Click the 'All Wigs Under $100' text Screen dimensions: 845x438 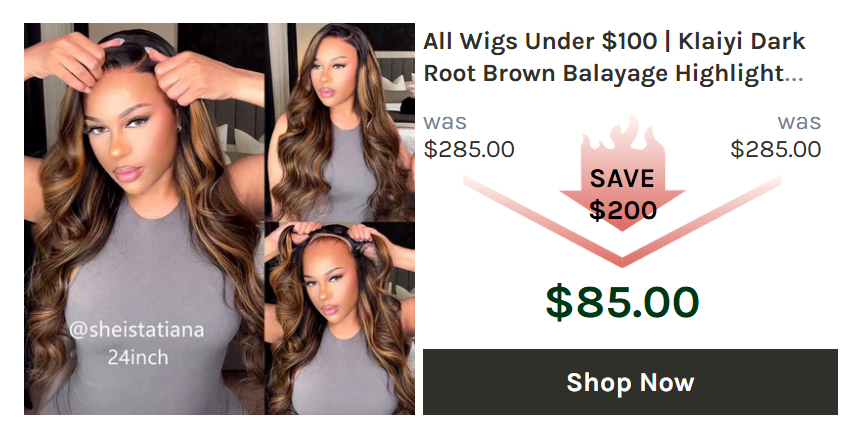point(540,41)
